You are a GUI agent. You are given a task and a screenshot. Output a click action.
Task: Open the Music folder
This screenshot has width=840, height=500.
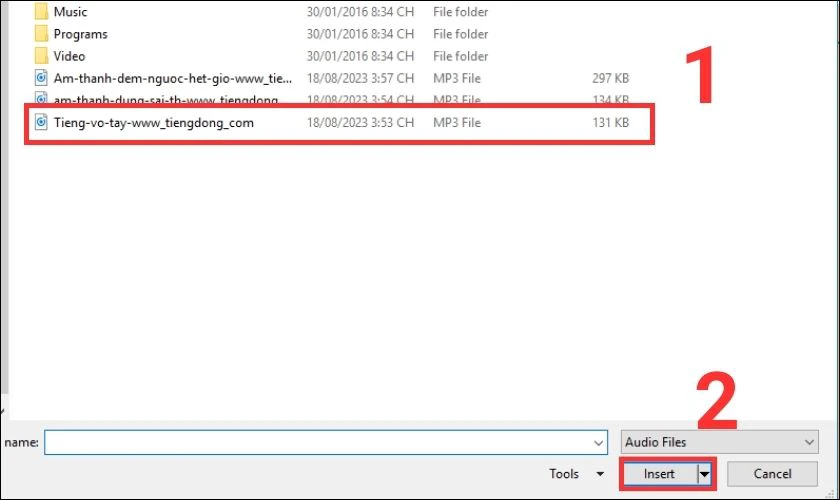tap(70, 12)
